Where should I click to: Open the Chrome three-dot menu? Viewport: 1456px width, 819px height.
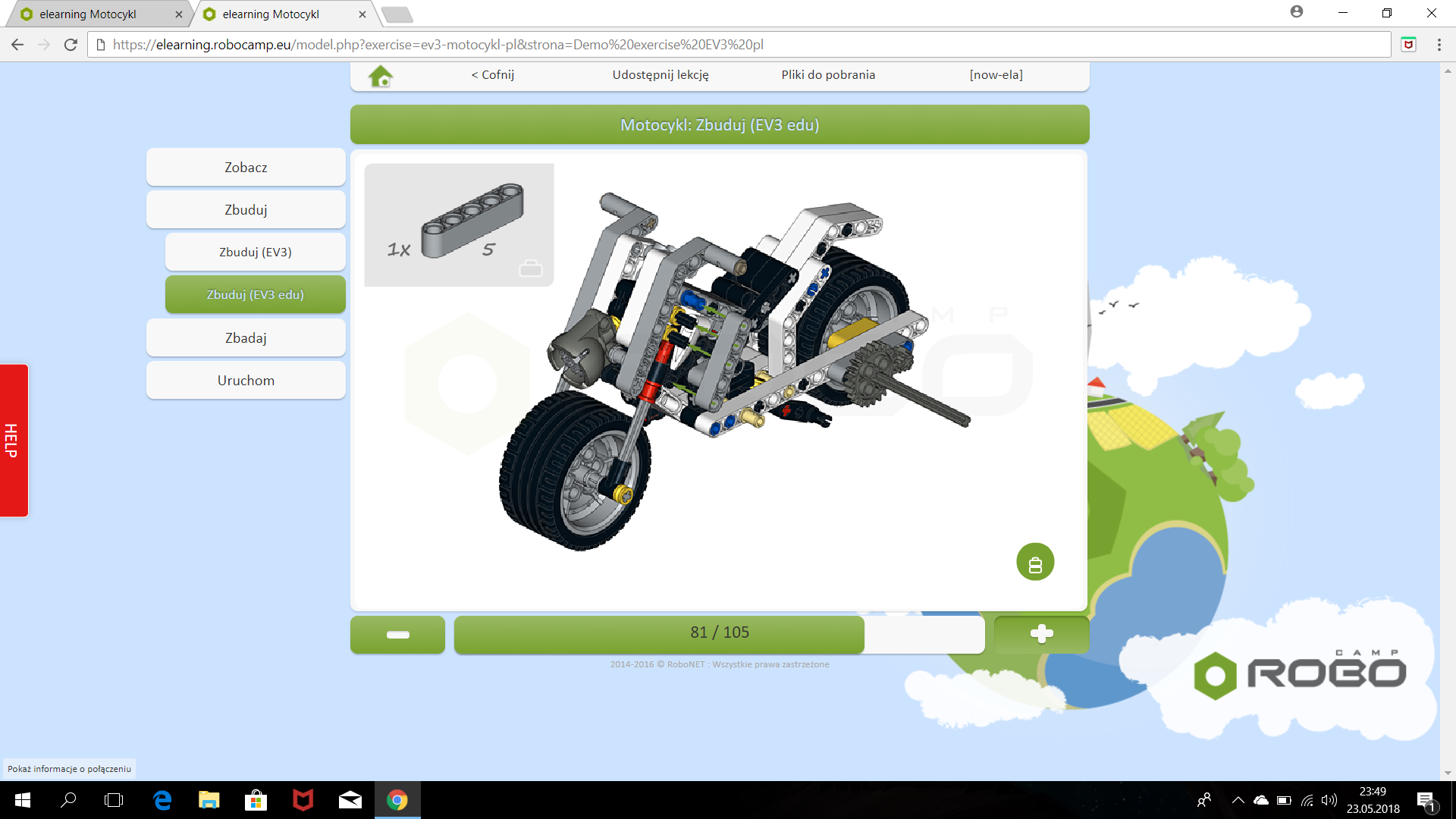pyautogui.click(x=1439, y=45)
